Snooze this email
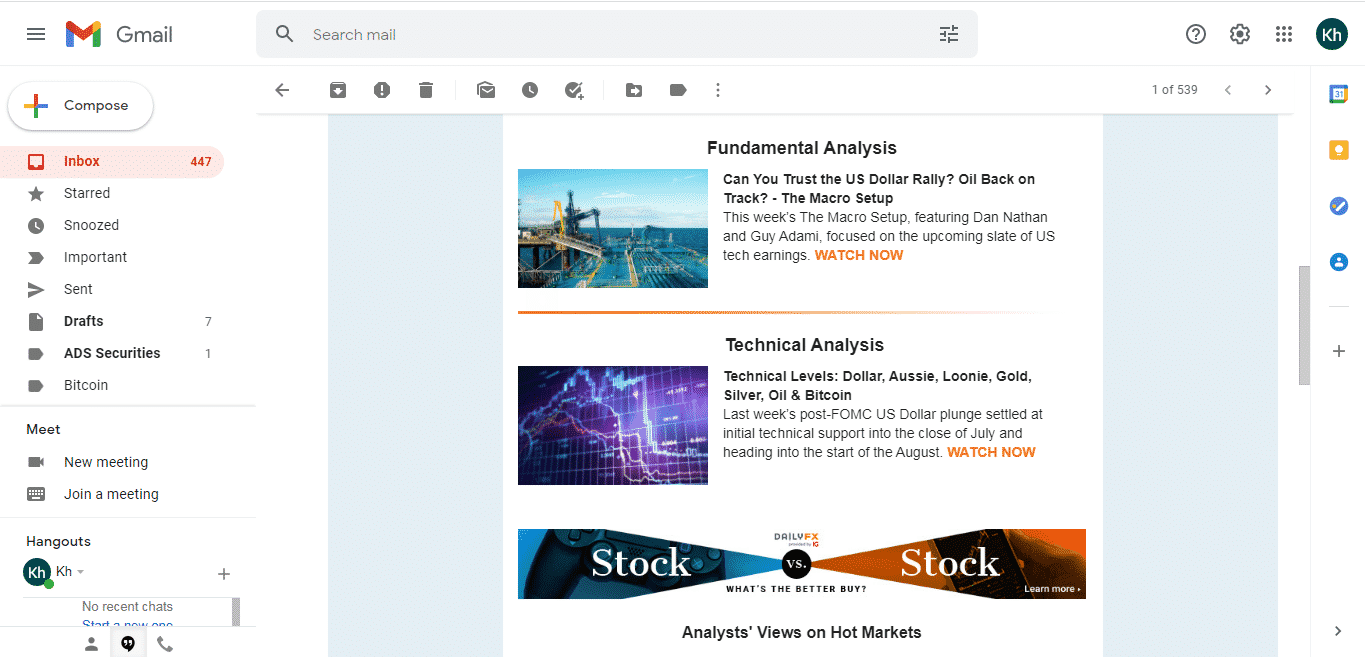This screenshot has width=1365, height=657. pyautogui.click(x=530, y=90)
